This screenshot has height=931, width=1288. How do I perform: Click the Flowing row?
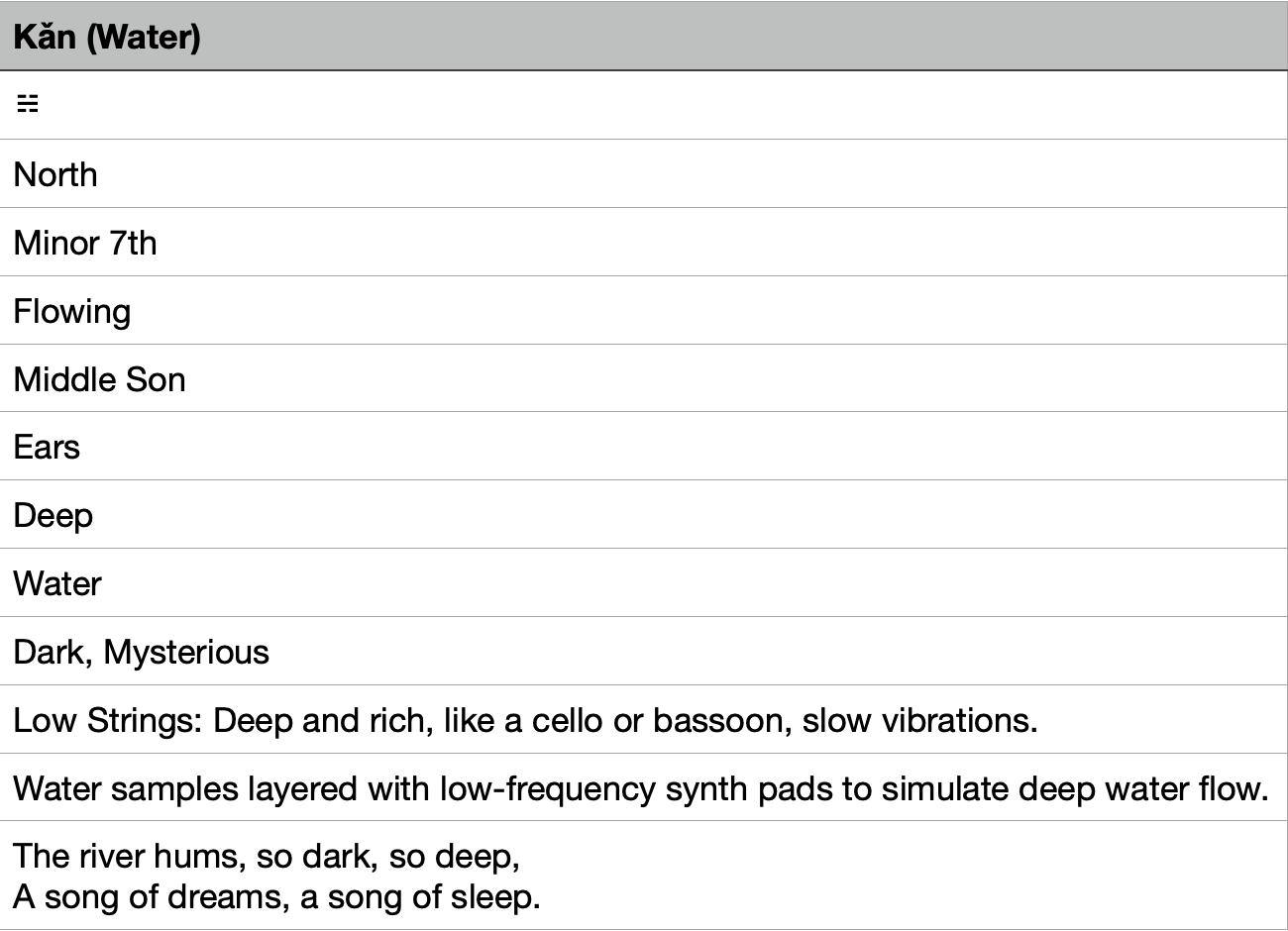[71, 311]
